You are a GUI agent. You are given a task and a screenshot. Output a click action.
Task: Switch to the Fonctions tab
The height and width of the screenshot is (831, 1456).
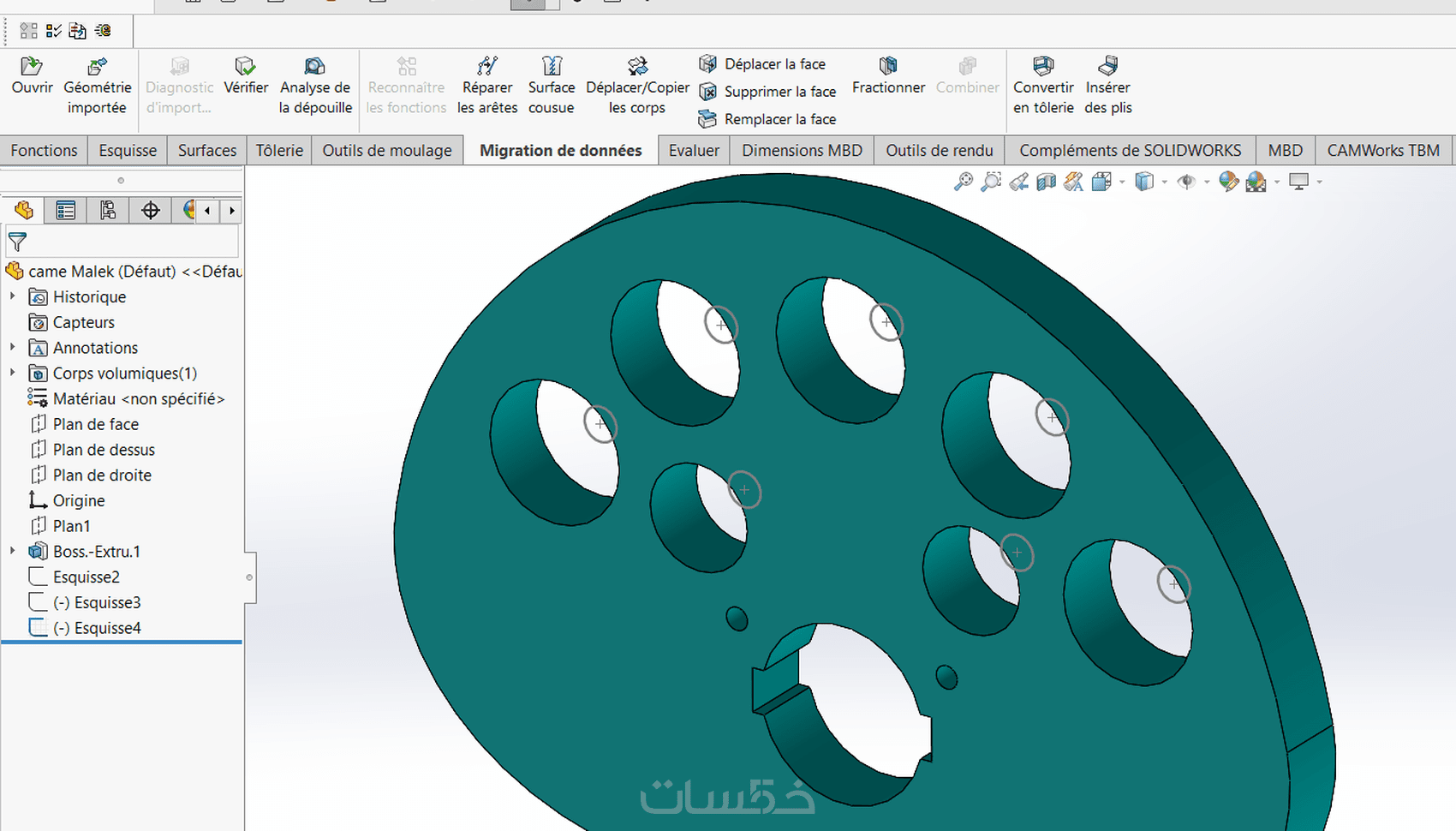(x=44, y=150)
